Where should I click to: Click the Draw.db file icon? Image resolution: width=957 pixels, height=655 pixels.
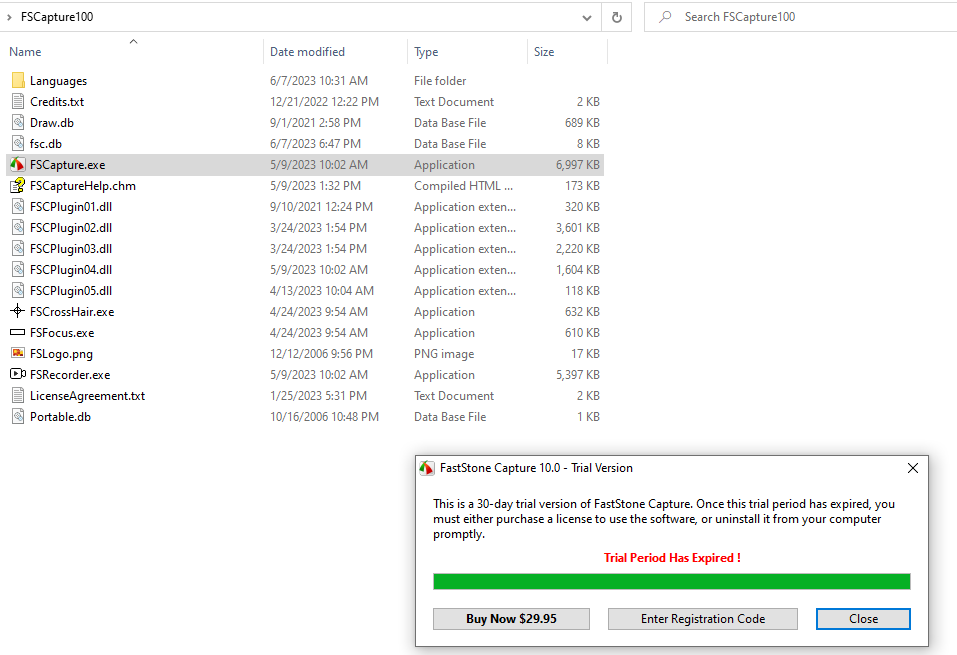18,123
